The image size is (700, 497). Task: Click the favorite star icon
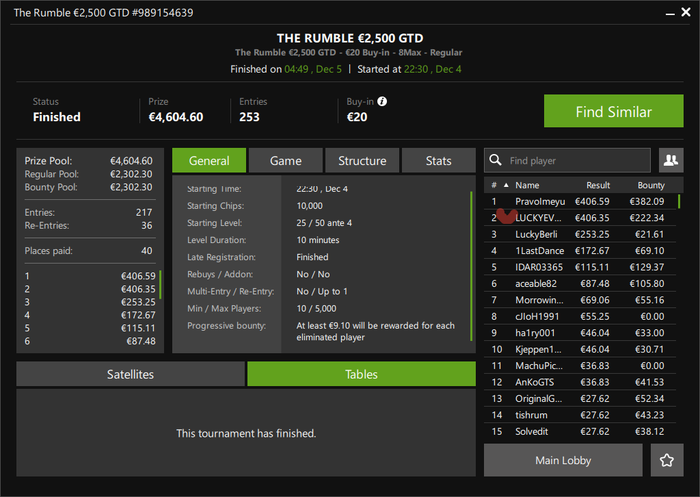click(667, 460)
